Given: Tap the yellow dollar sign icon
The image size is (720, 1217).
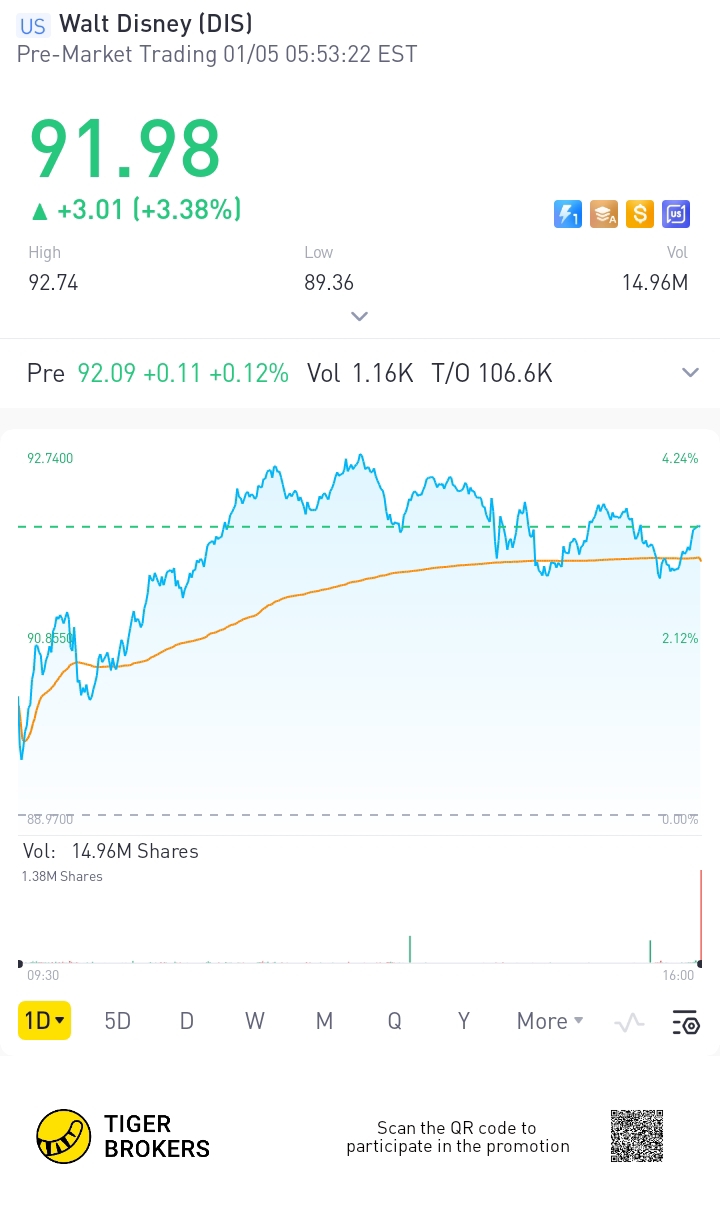Looking at the screenshot, I should [640, 214].
